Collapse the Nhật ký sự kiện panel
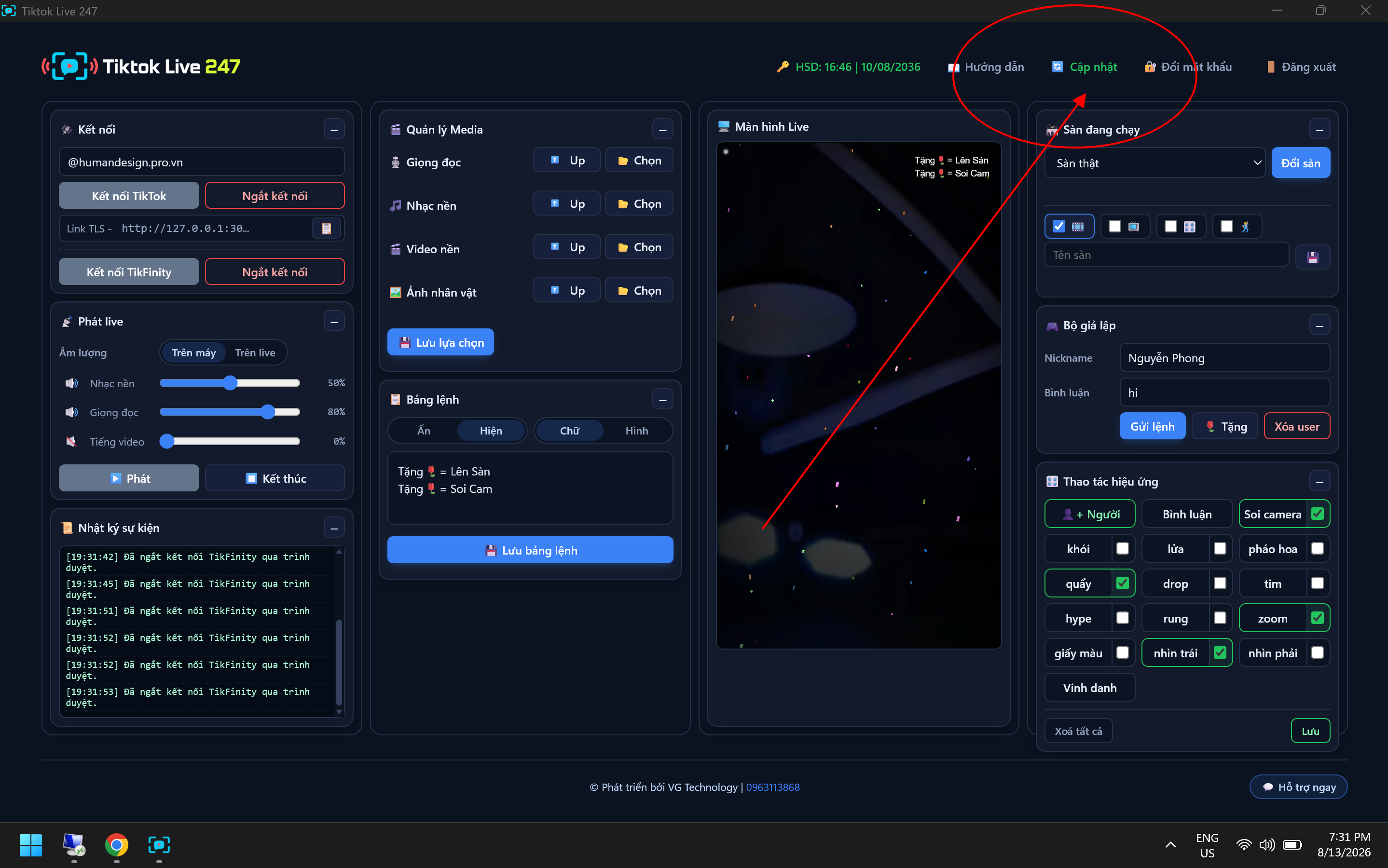Screen dimensions: 1388x868 coord(334,528)
